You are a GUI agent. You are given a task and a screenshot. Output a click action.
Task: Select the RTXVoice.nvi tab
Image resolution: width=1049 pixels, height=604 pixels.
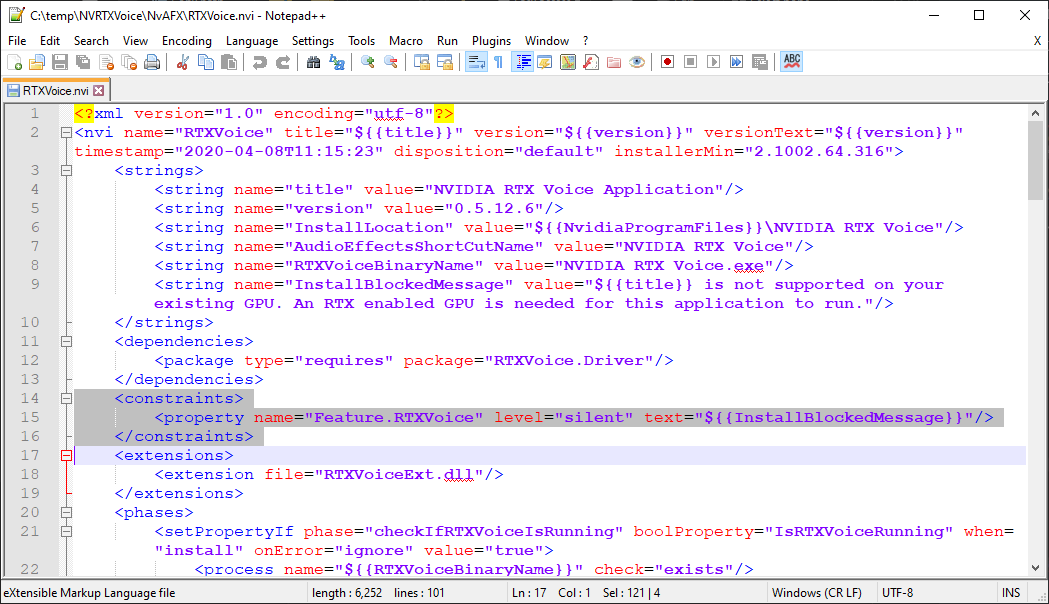tap(56, 90)
